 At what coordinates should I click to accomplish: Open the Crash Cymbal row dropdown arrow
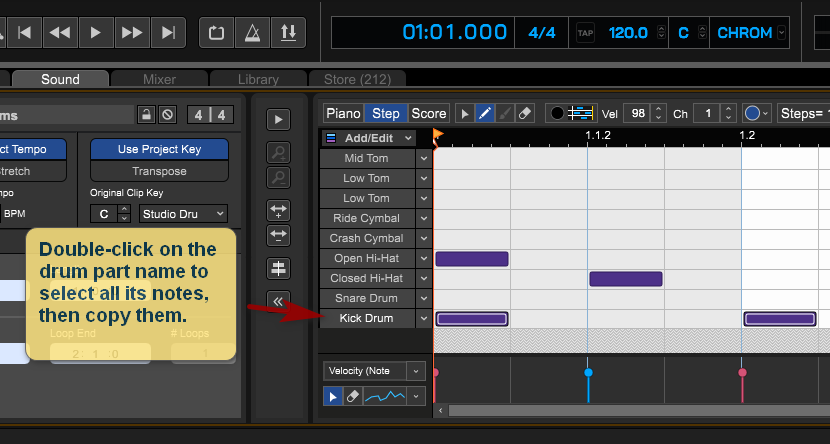423,238
